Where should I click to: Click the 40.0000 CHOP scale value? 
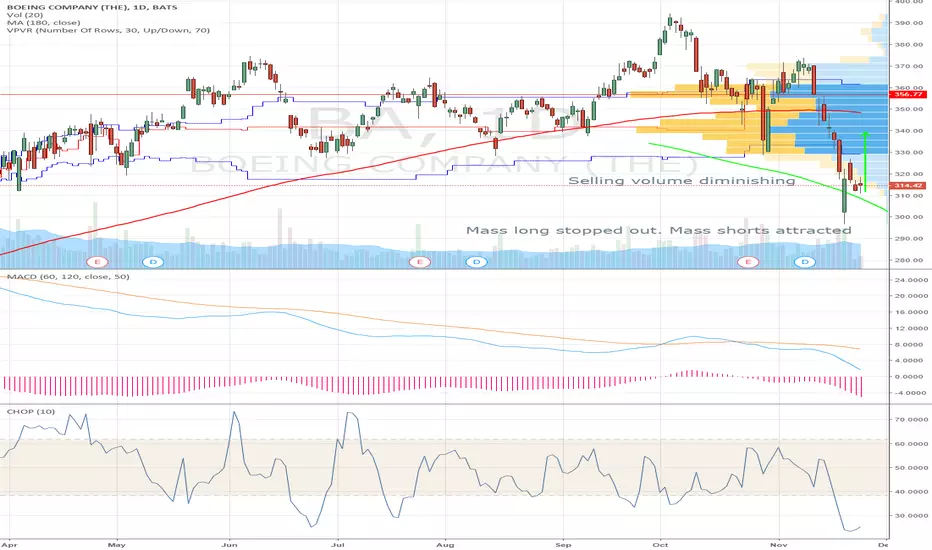click(x=911, y=492)
